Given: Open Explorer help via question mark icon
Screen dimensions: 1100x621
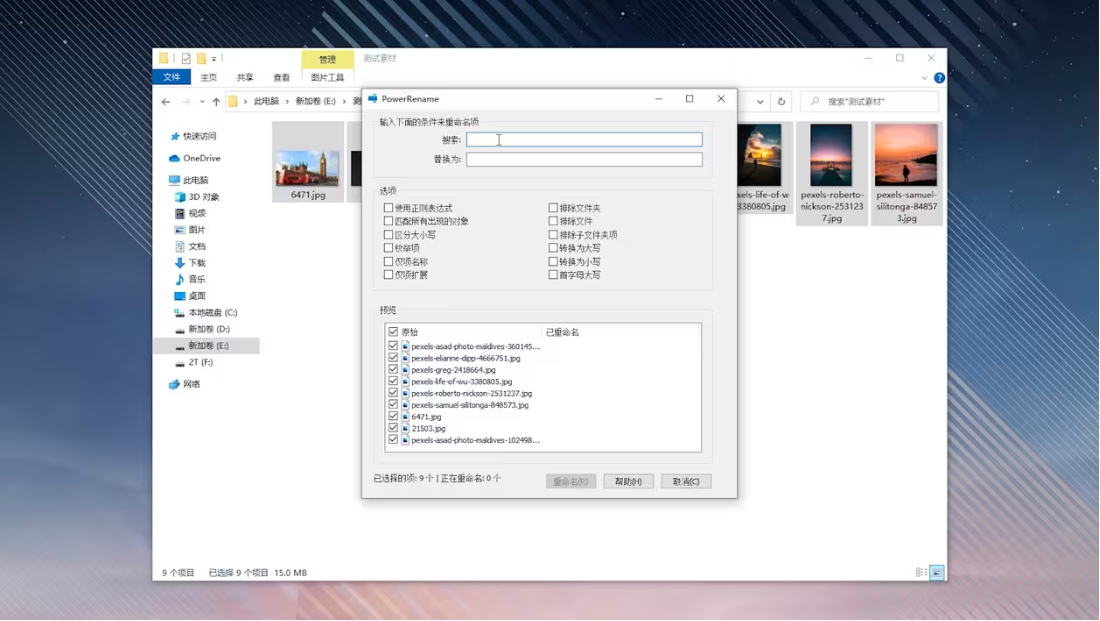Looking at the screenshot, I should coord(939,78).
